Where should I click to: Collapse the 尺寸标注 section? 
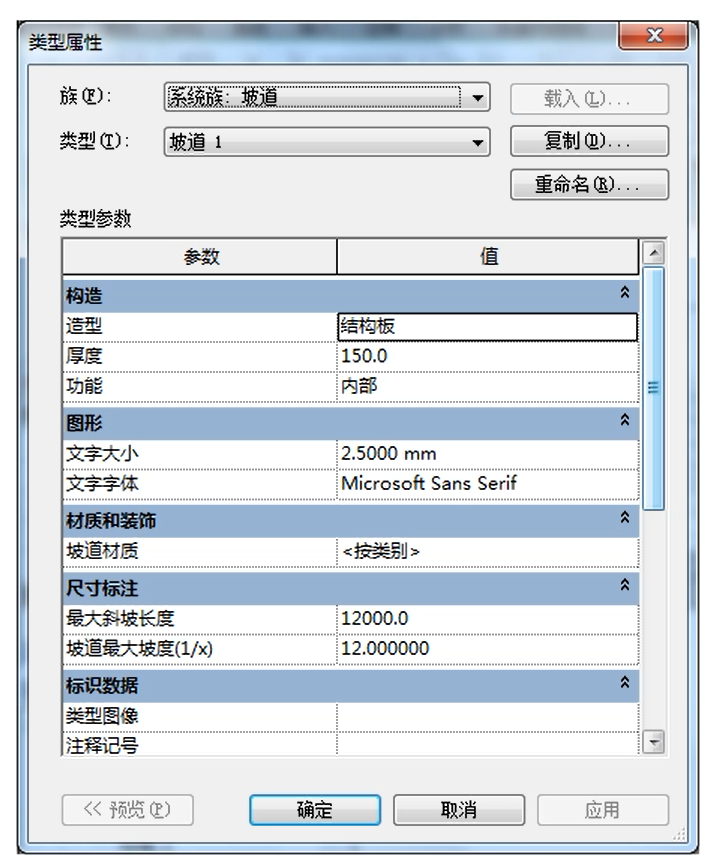coord(625,586)
